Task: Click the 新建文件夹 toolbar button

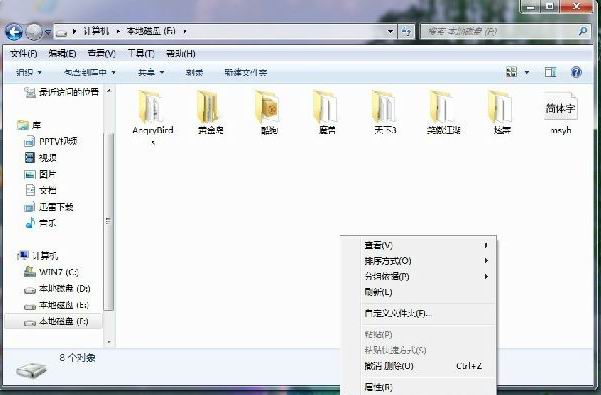Action: (246, 72)
